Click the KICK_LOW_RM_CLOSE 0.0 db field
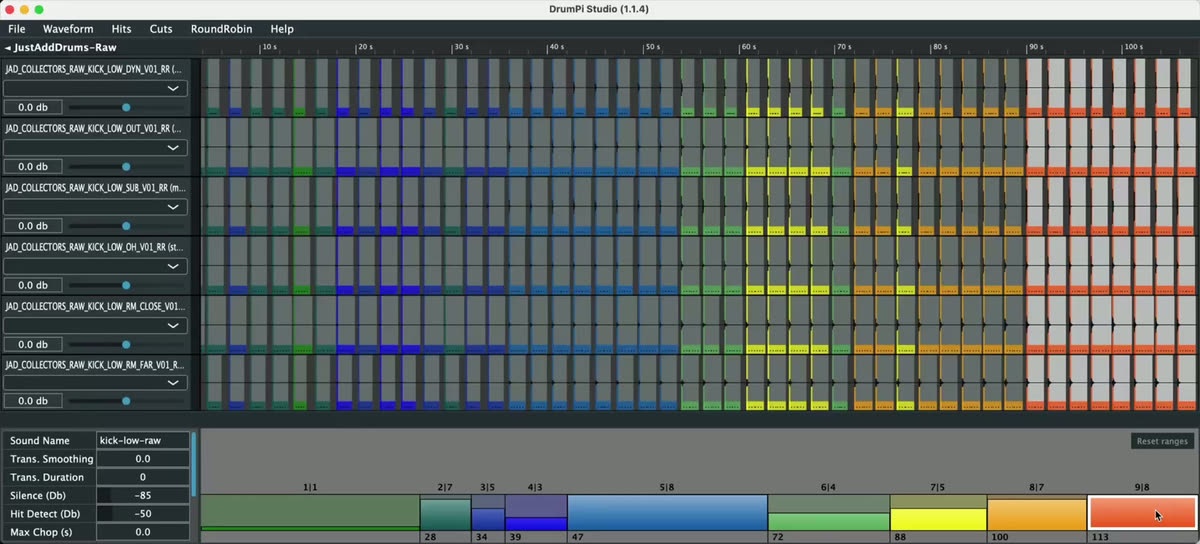The width and height of the screenshot is (1200, 544). click(x=33, y=344)
